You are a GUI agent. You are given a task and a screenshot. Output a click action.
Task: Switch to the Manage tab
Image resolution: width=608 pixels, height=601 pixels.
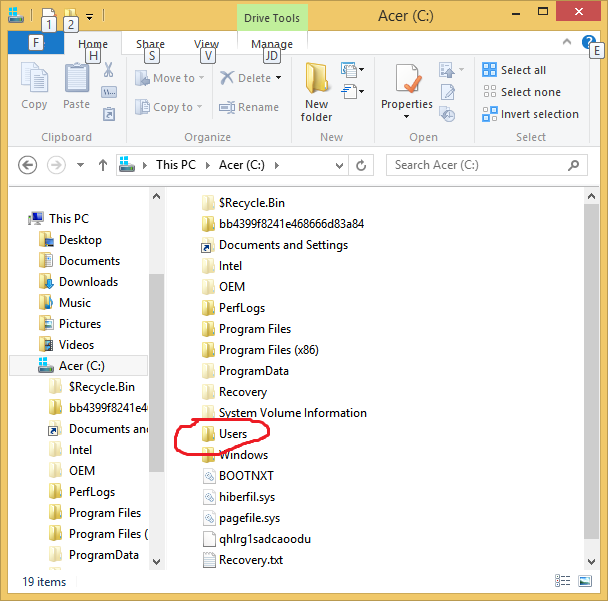click(x=272, y=44)
